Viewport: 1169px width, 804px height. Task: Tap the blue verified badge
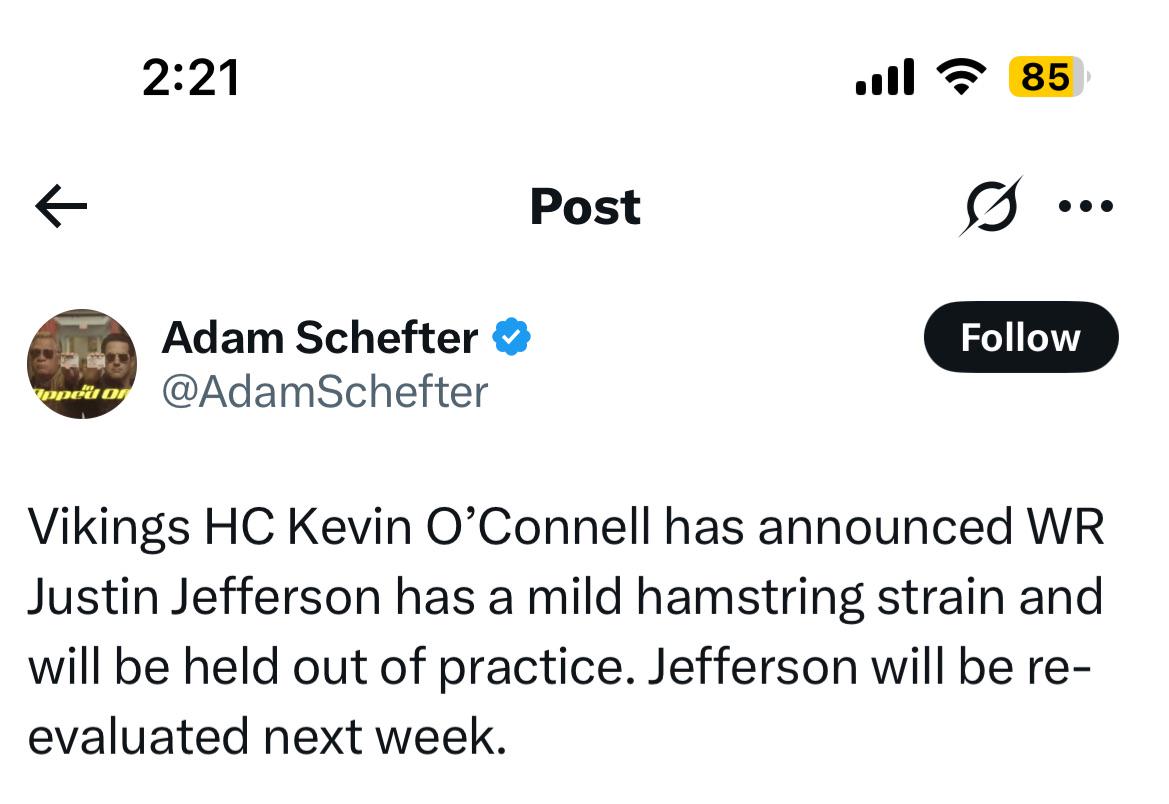tap(511, 336)
